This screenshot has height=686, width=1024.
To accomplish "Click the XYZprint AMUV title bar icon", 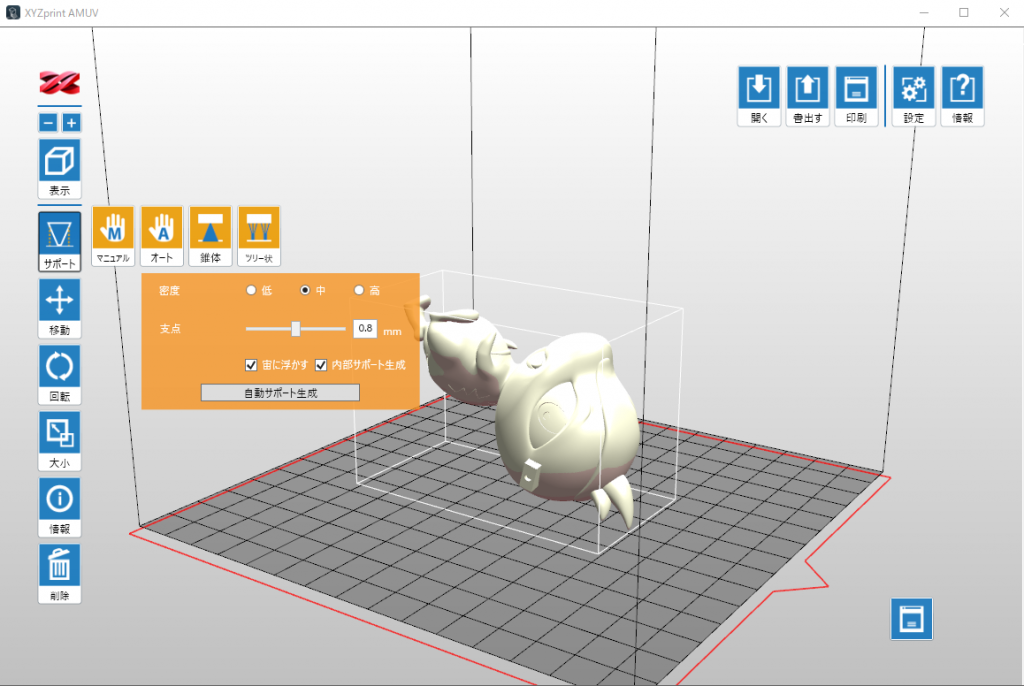I will click(13, 12).
